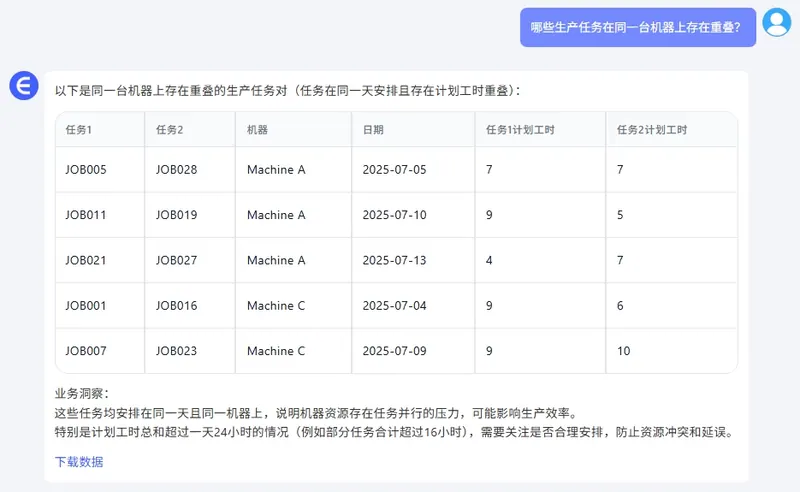Click the 任务2计划工时 column header

tap(651, 130)
